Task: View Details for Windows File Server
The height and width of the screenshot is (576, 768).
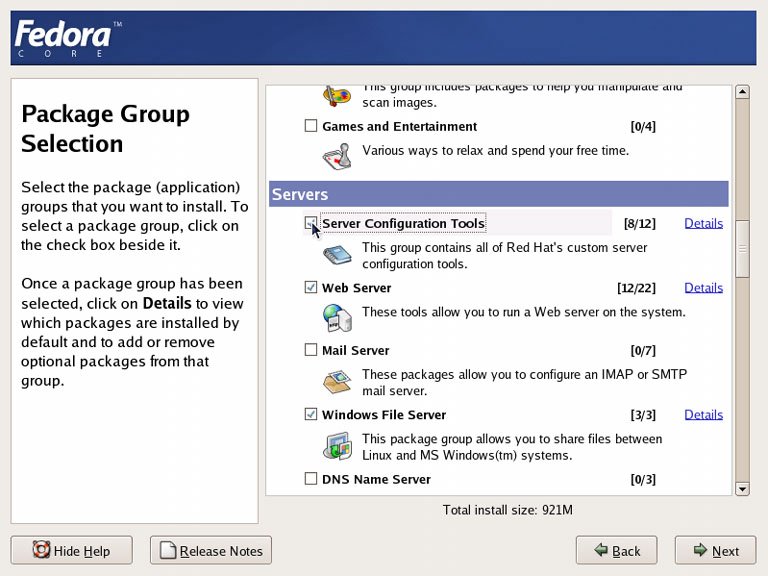Action: click(x=703, y=415)
